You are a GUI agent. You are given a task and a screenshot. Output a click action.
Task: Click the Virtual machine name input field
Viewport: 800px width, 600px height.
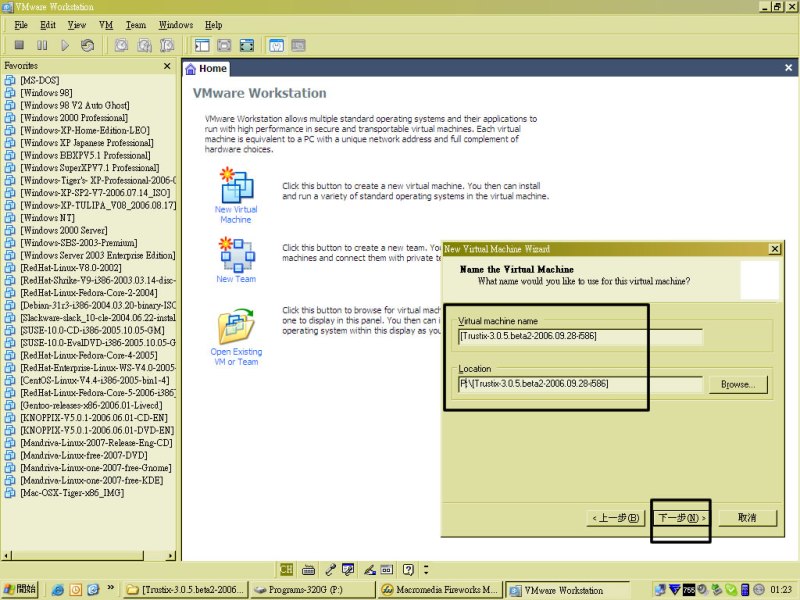tap(580, 336)
